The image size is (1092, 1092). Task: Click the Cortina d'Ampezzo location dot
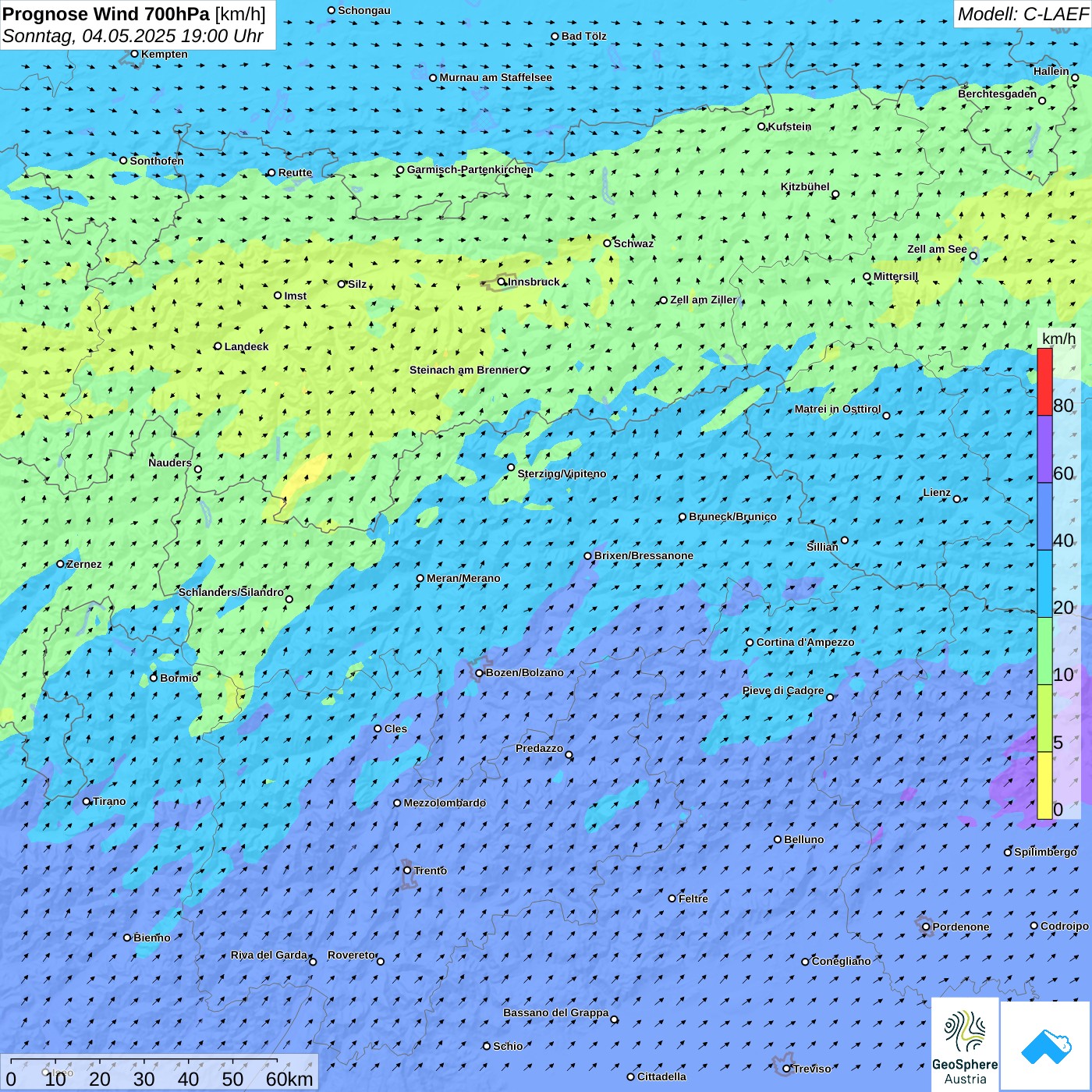(x=750, y=643)
